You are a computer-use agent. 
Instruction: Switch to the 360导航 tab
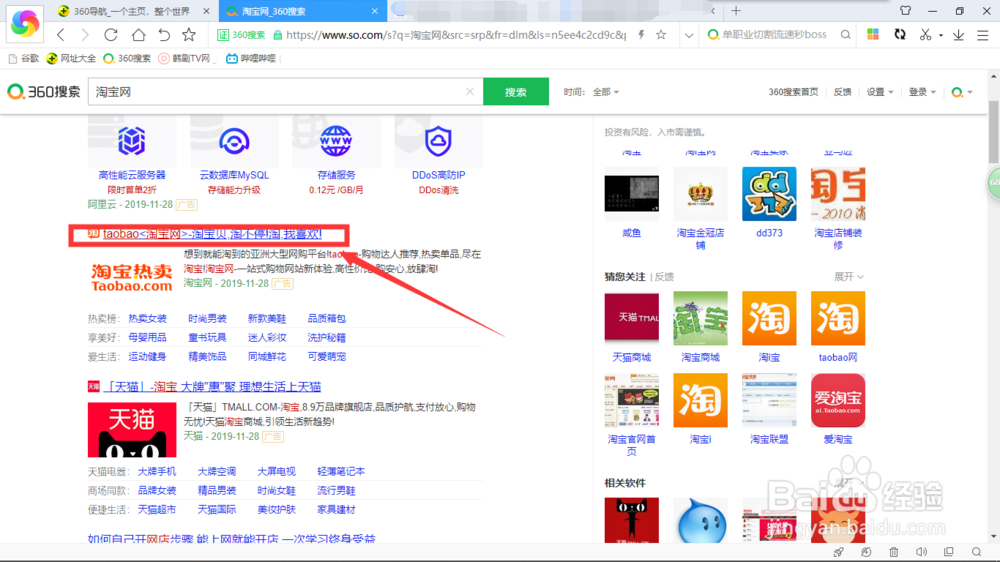tap(133, 11)
